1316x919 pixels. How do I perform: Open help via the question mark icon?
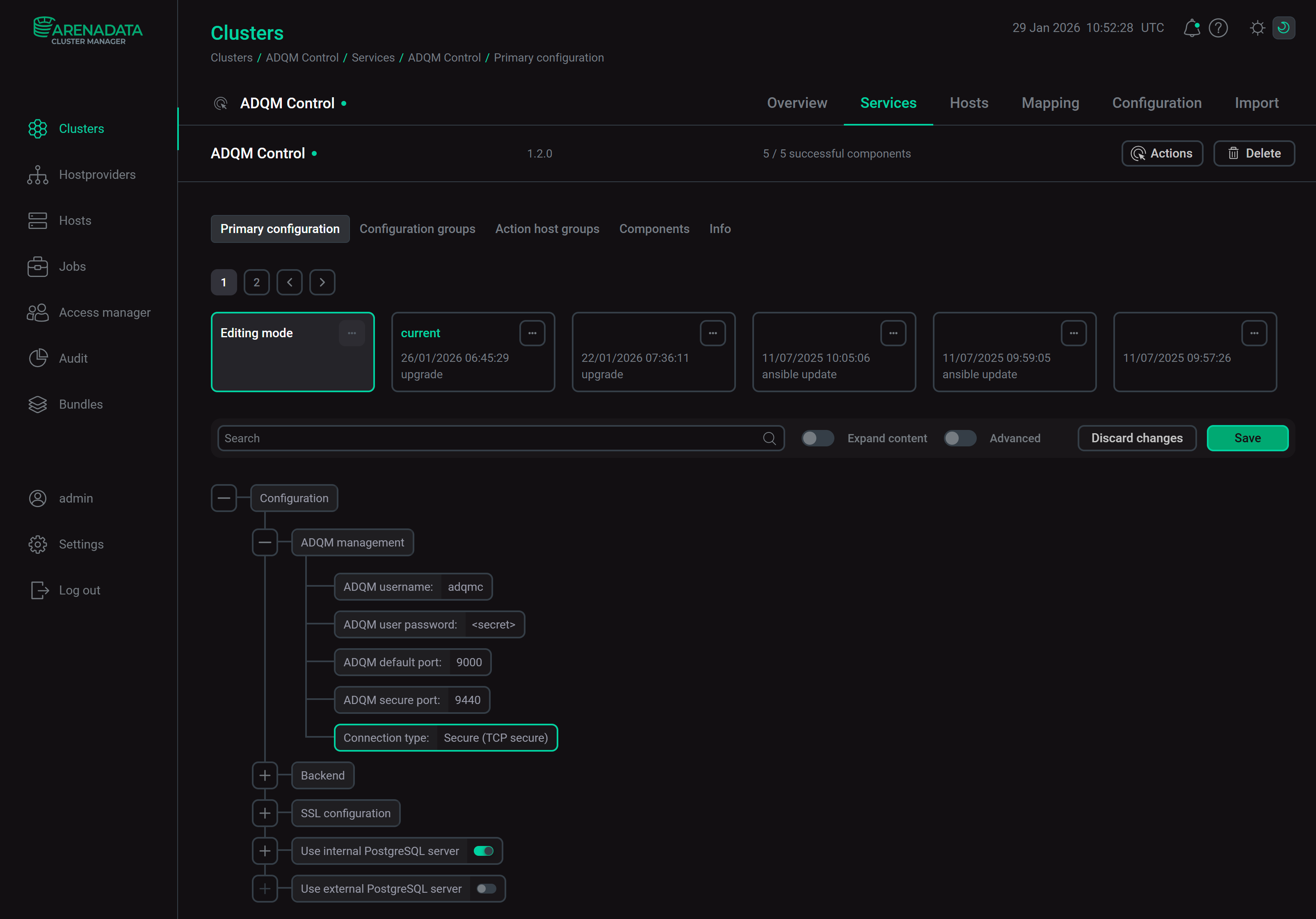tap(1218, 27)
